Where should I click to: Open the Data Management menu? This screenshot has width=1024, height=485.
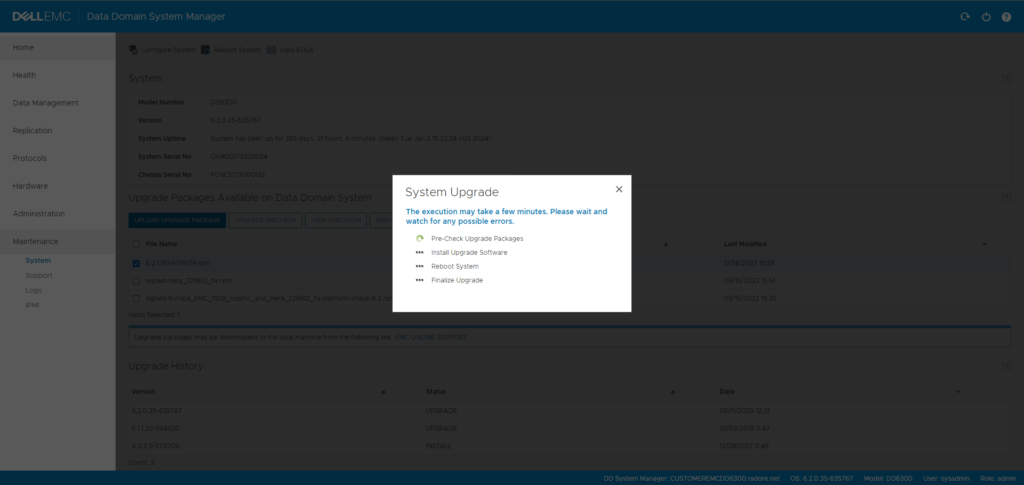point(46,103)
